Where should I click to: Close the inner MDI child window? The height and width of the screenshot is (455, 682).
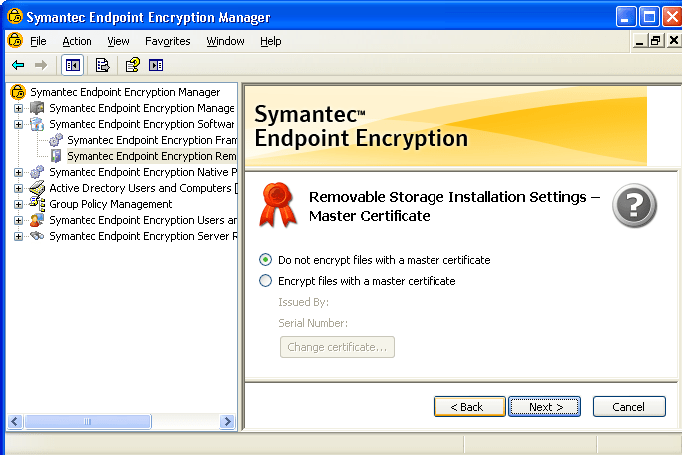pos(674,41)
